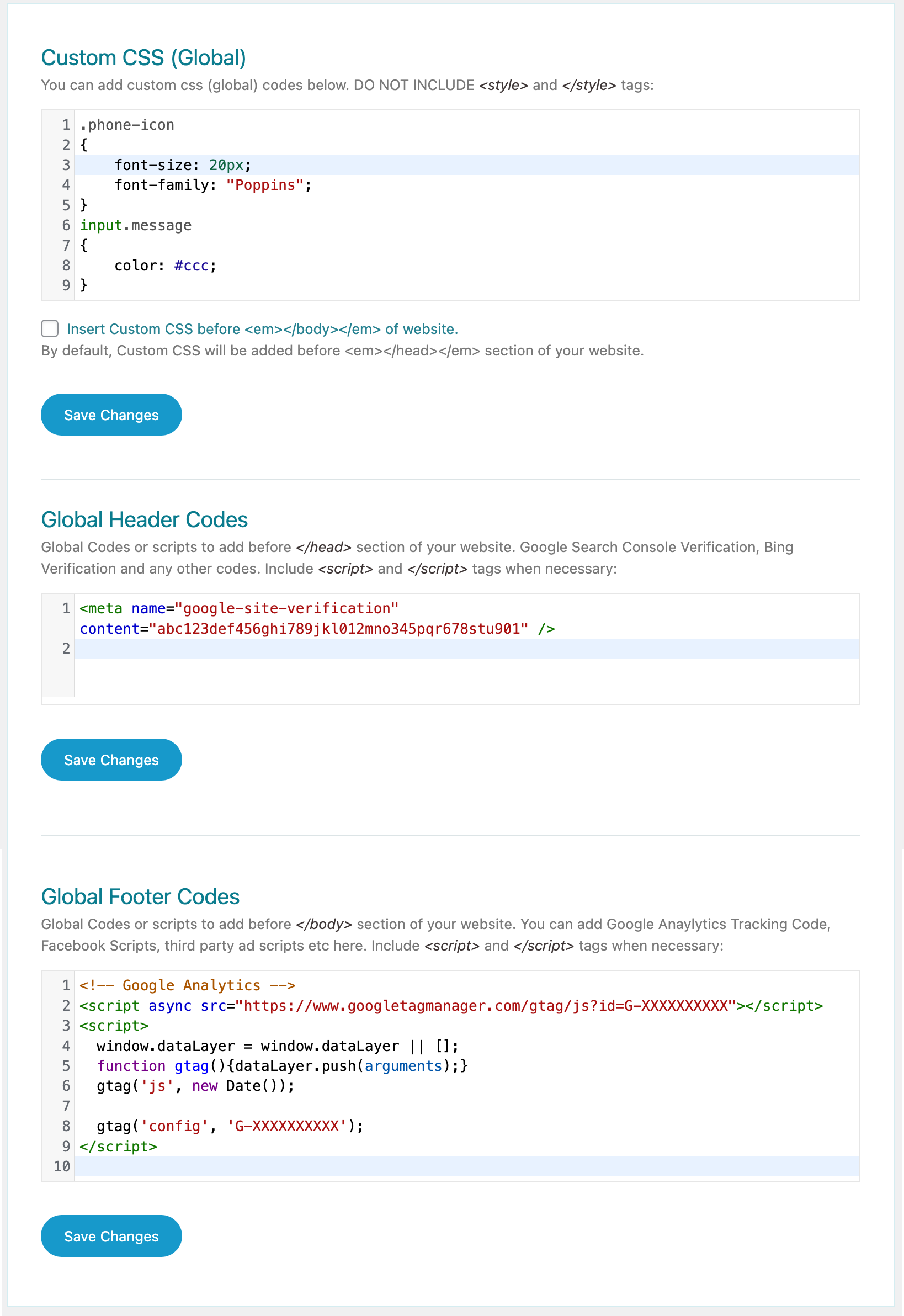Click line number 3 in Custom CSS gutter
Viewport: 904px width, 1316px height.
tap(66, 165)
